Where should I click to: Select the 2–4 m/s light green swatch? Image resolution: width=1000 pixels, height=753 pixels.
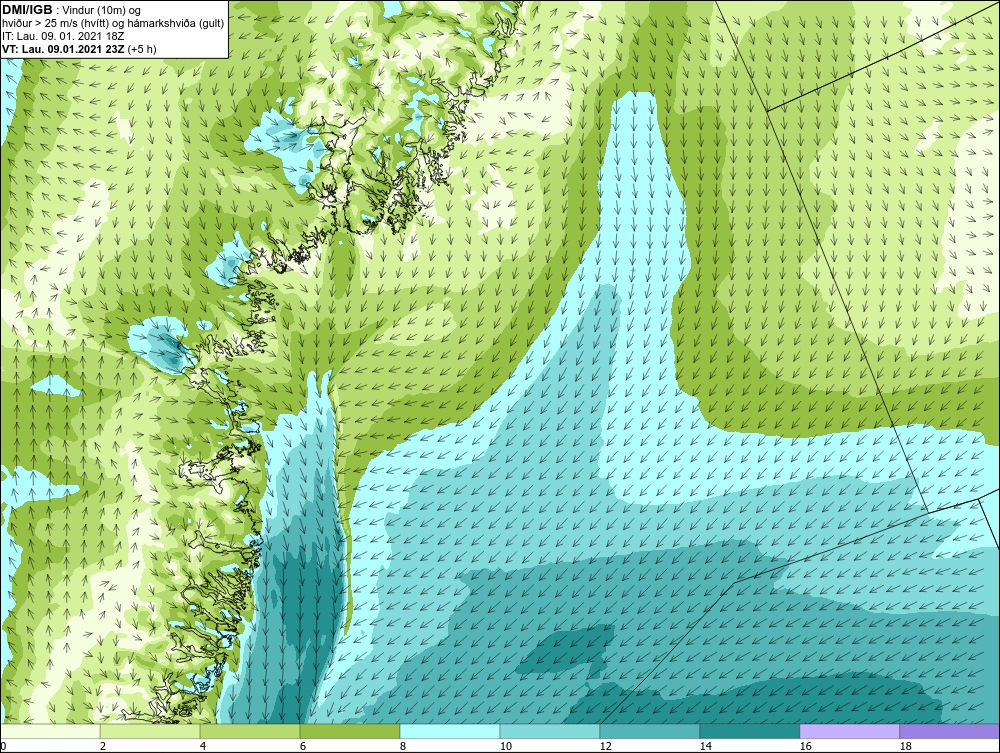151,731
